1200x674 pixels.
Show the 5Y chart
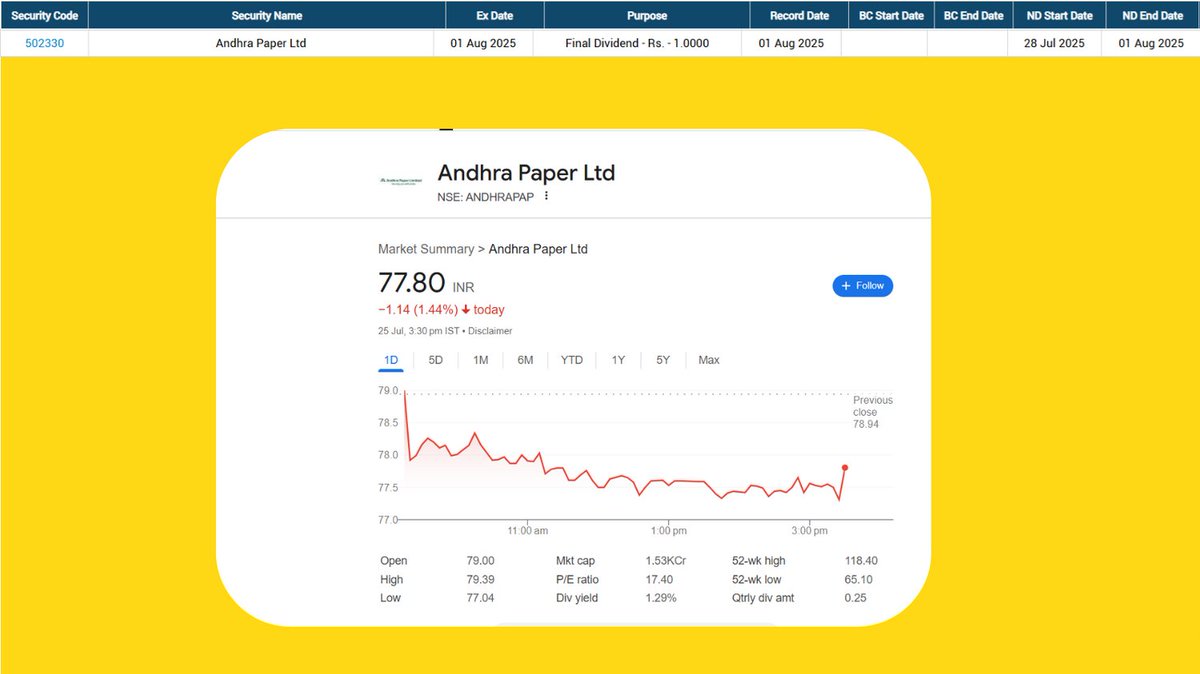(x=662, y=359)
